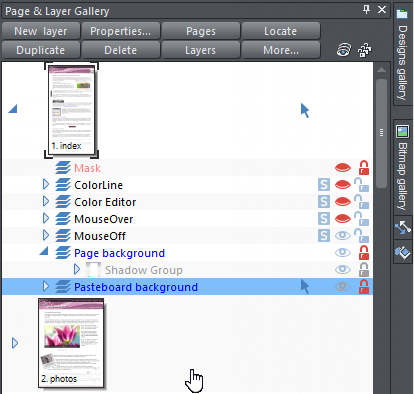414x394 pixels.
Task: Select the 1. index page thumbnail
Action: [x=71, y=110]
